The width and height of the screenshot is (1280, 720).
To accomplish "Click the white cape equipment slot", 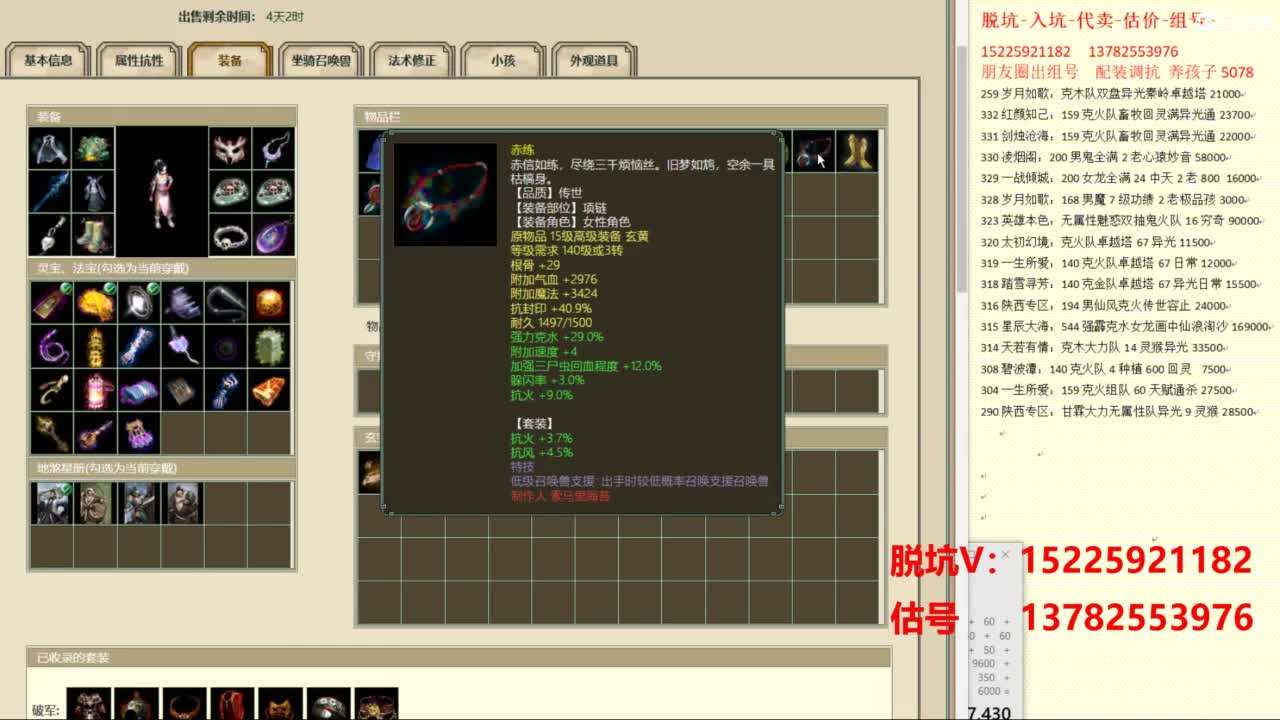I will [50, 148].
